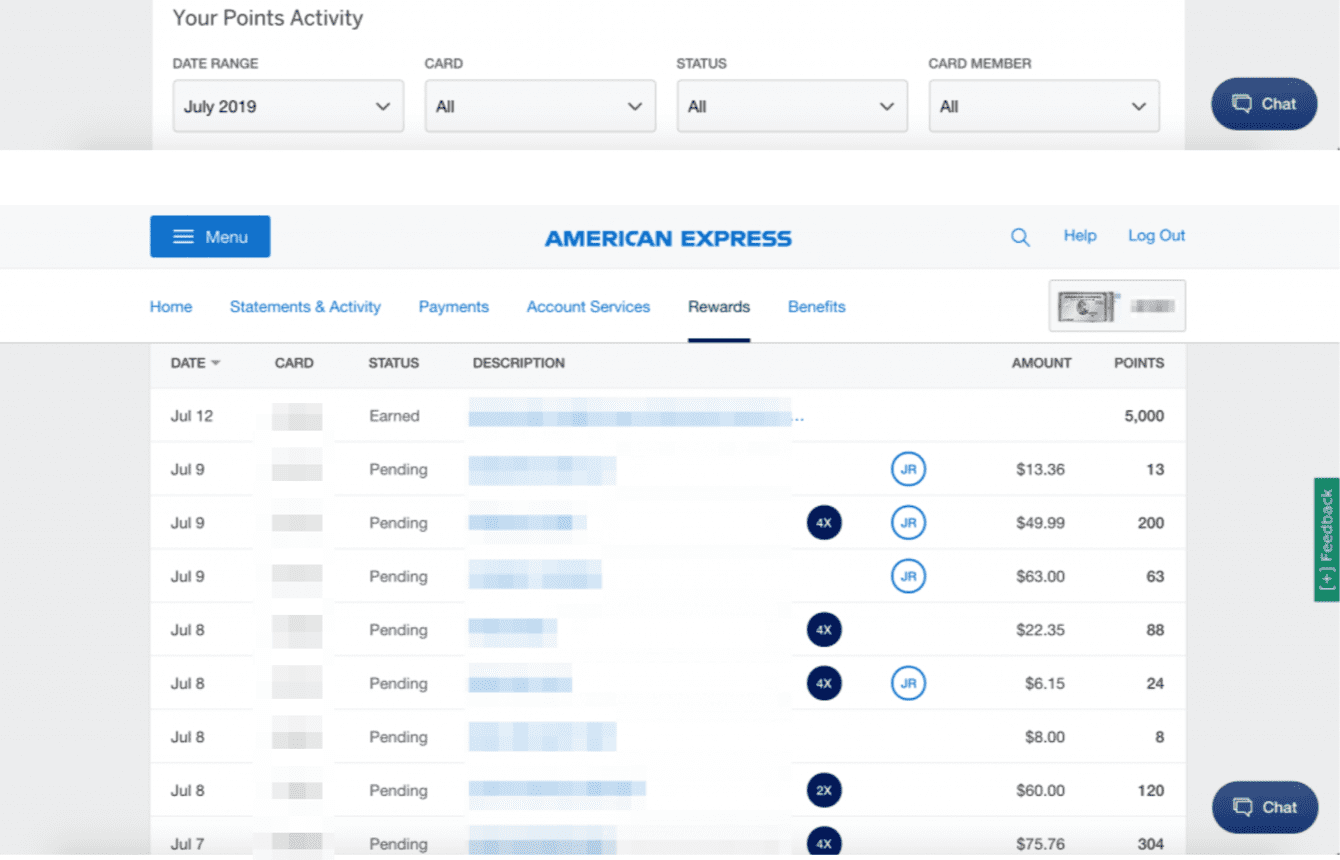1340x860 pixels.
Task: Click the 2X badge on the $60.00 row
Action: pyautogui.click(x=824, y=790)
